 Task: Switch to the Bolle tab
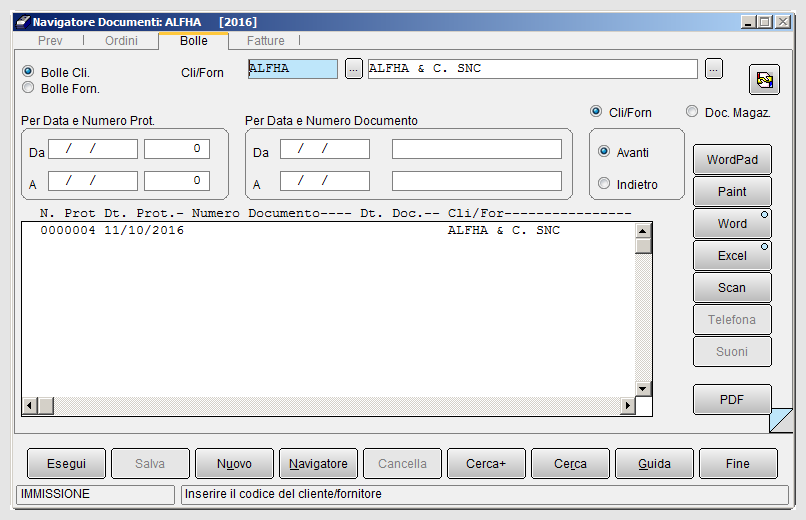pyautogui.click(x=194, y=41)
